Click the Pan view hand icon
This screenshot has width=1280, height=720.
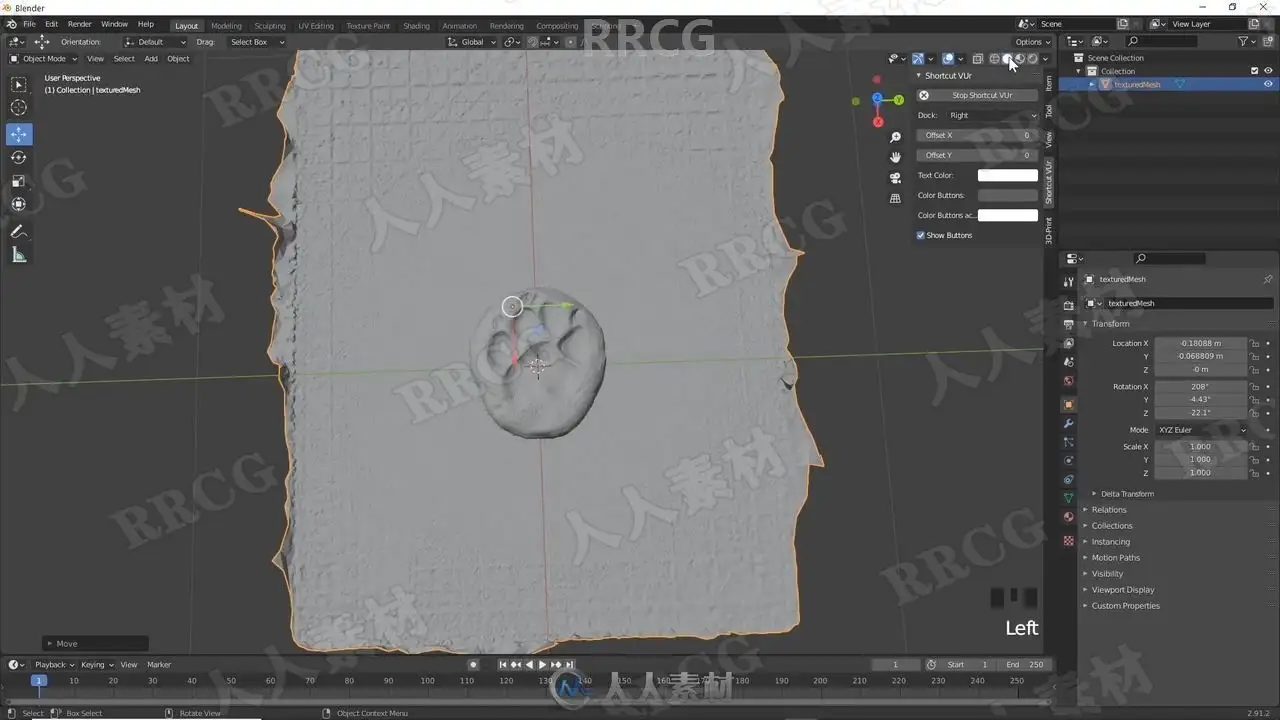[x=896, y=157]
